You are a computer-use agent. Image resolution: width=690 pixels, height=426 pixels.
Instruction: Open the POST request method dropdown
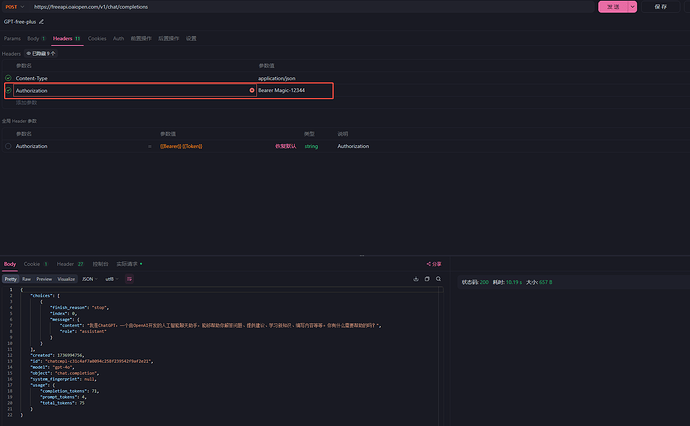point(15,7)
